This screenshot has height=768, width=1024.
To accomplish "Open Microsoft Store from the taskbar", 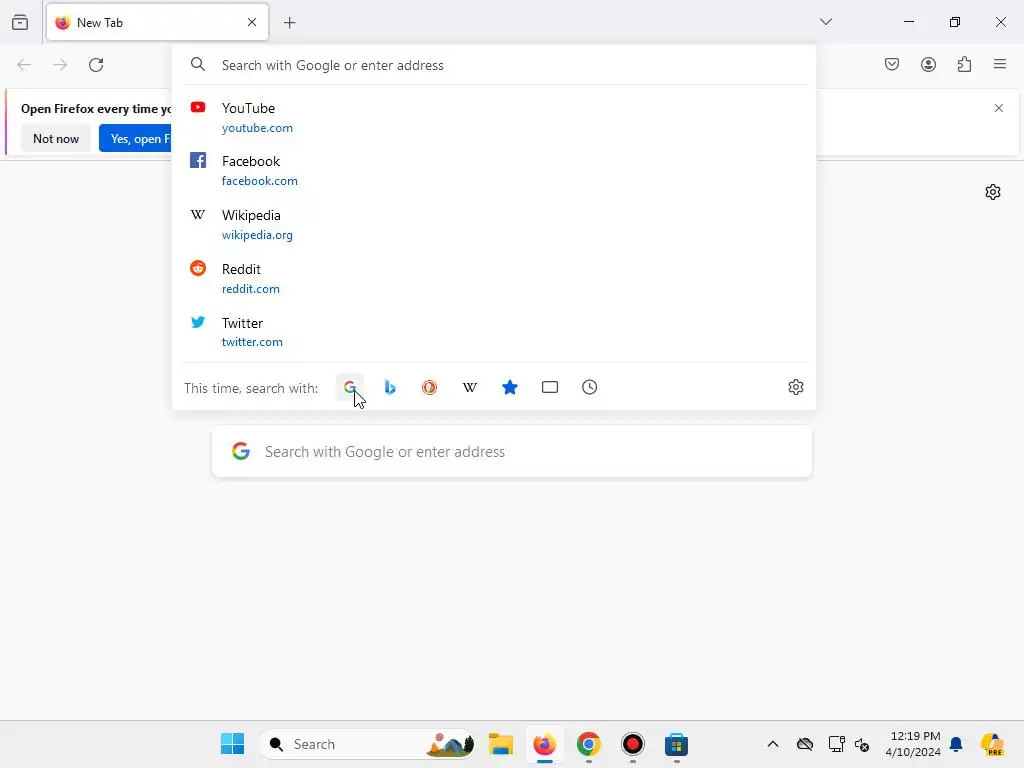I will (x=677, y=744).
